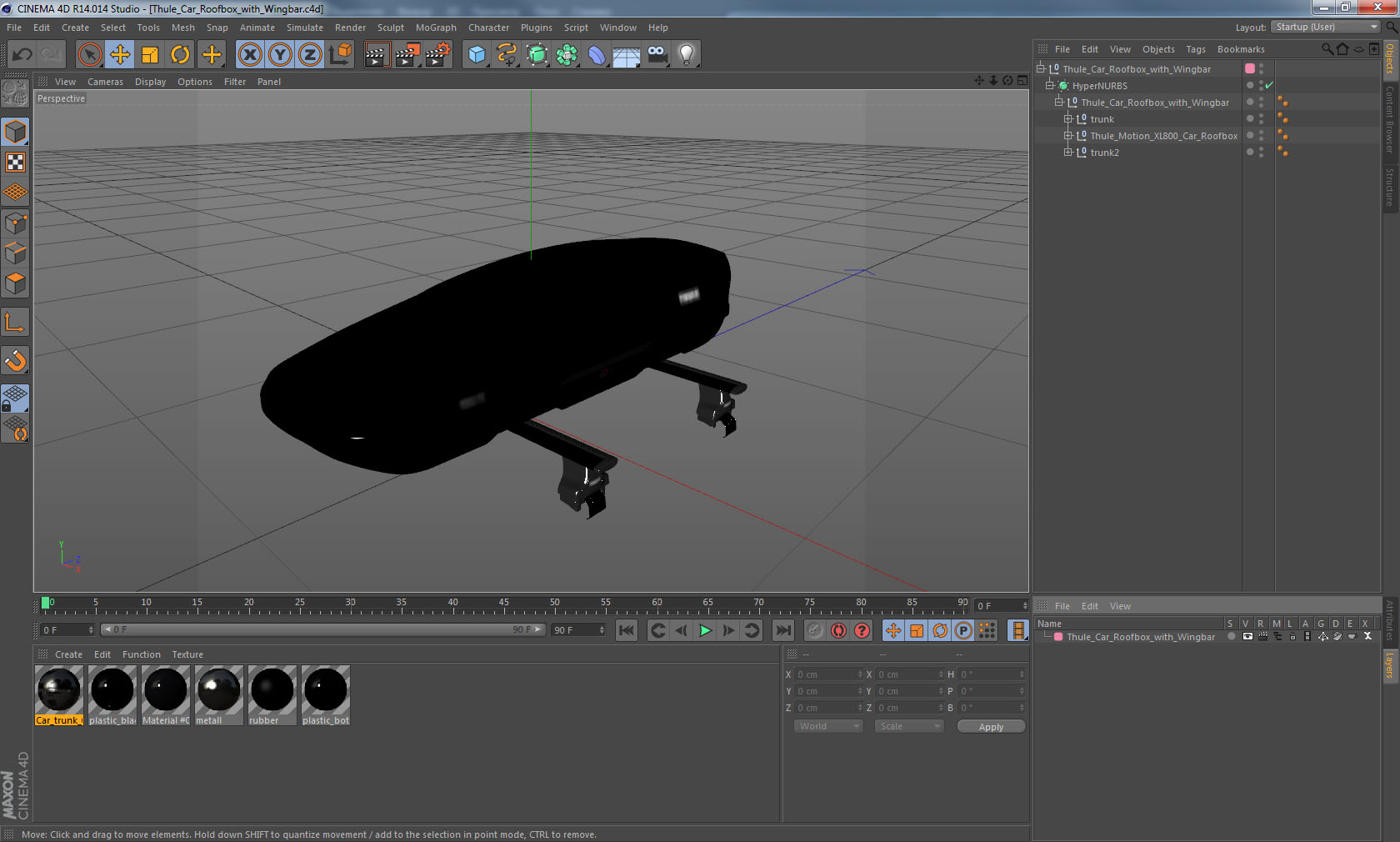Open the viewport Cameras menu
This screenshot has height=842, width=1400.
pyautogui.click(x=105, y=82)
